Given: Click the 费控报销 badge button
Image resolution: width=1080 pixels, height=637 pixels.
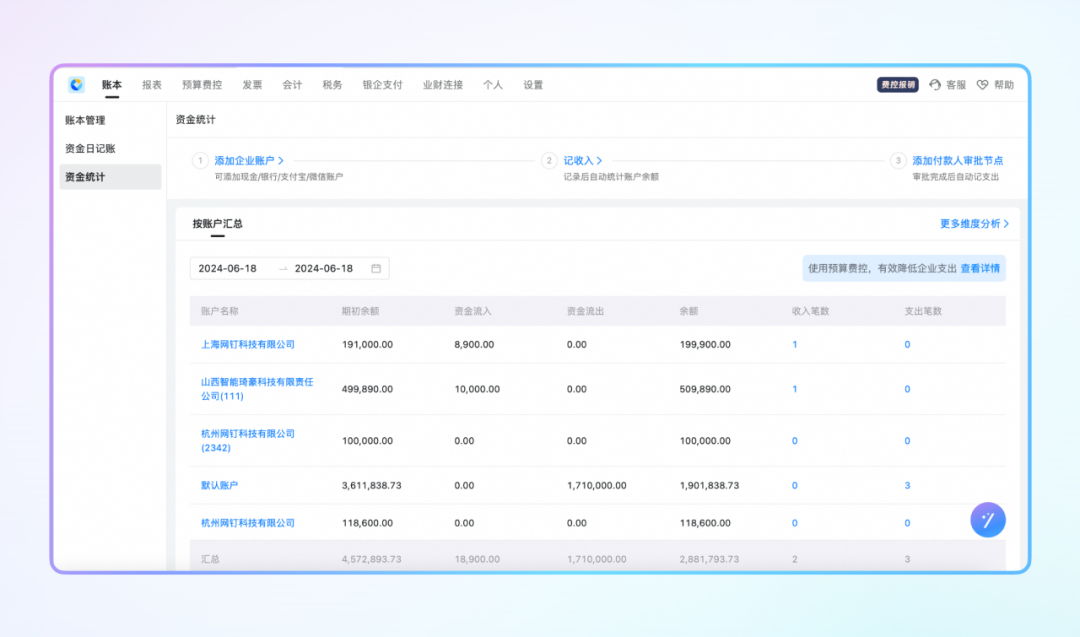Looking at the screenshot, I should tap(897, 85).
